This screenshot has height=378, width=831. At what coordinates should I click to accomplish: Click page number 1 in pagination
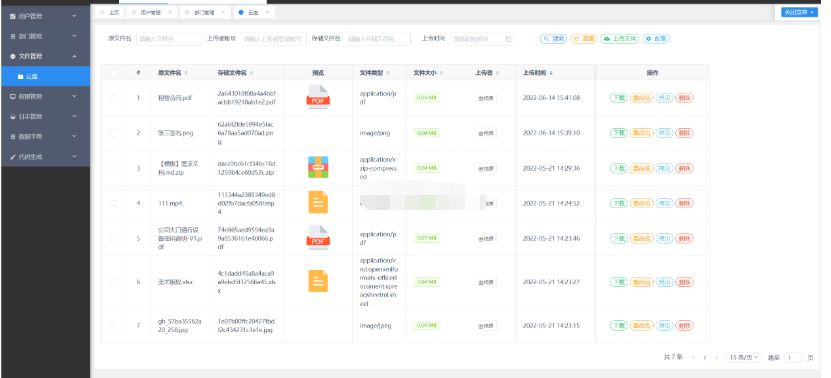705,358
